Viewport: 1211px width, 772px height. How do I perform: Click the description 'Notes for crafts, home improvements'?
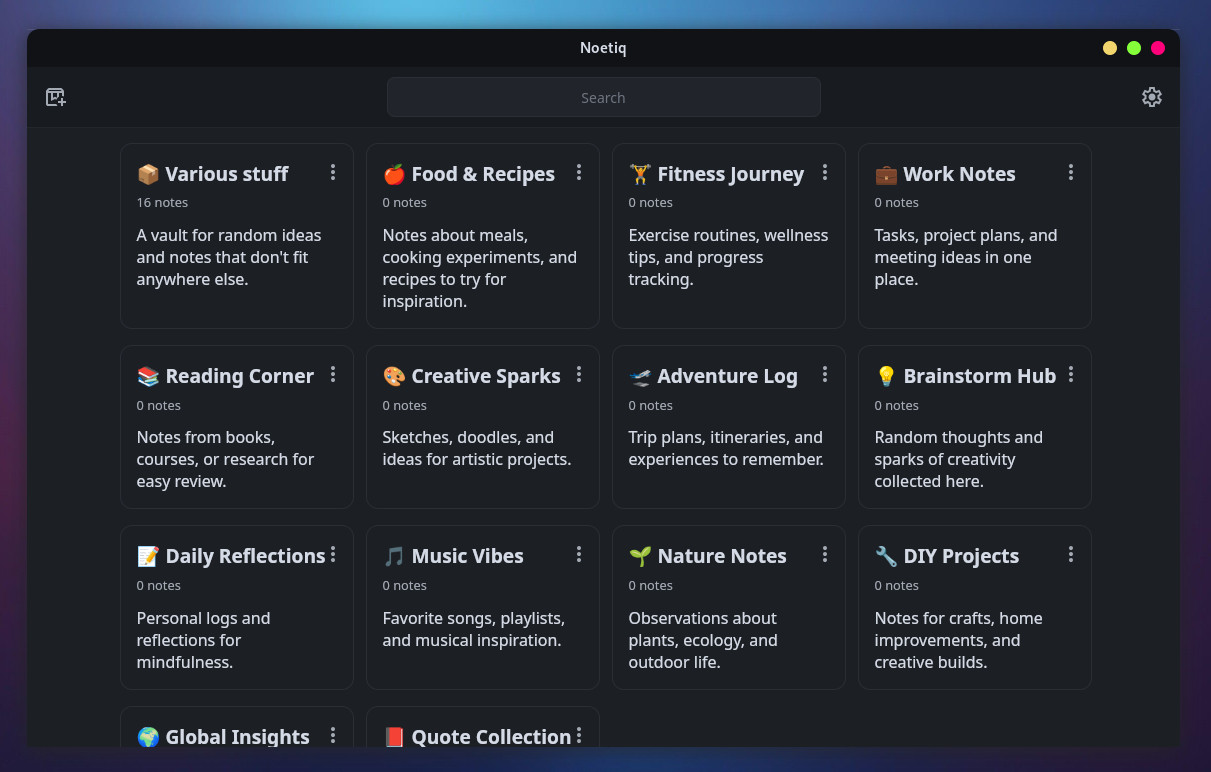pyautogui.click(x=958, y=640)
